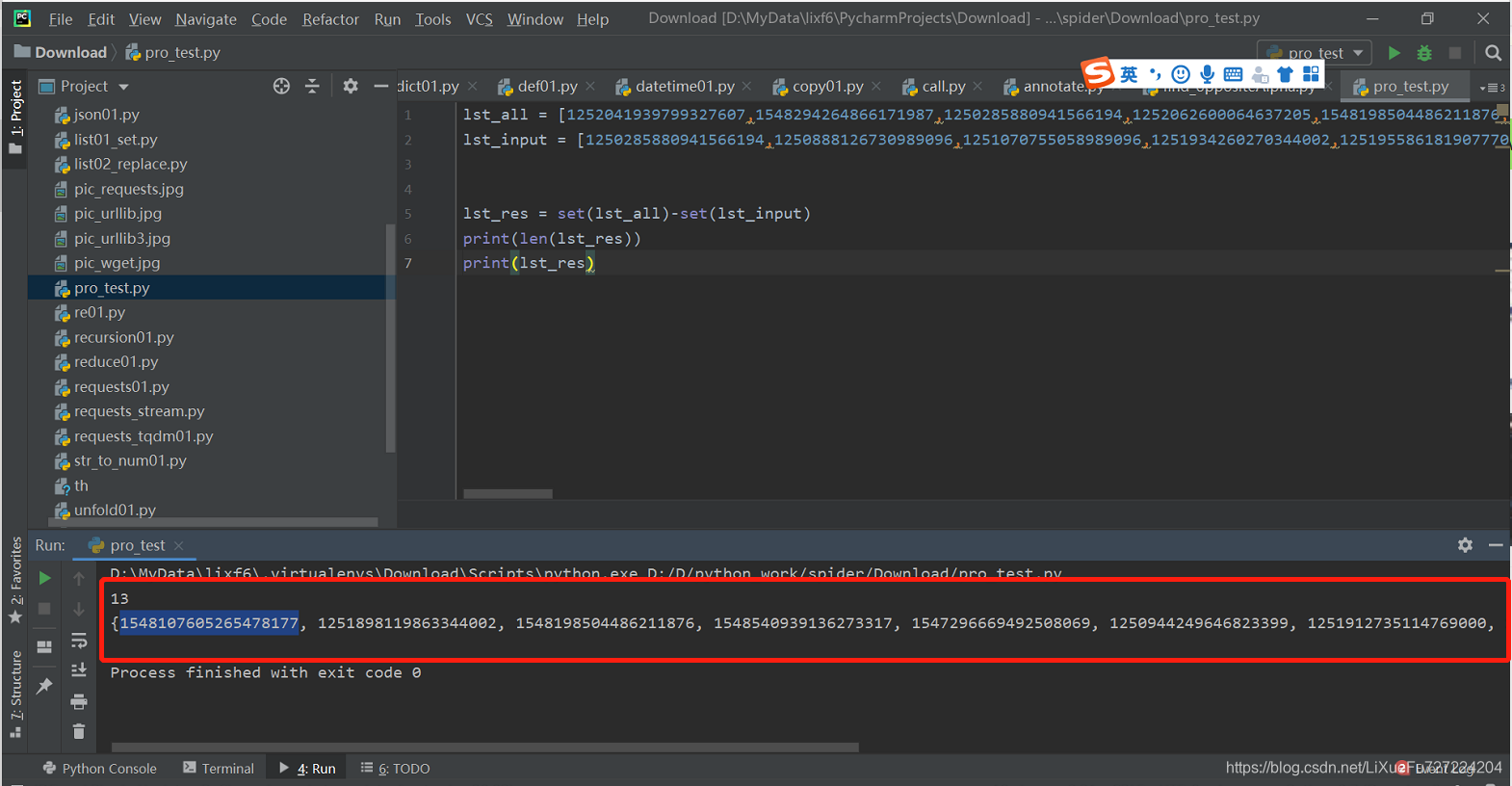
Task: Minimize the Run tool window
Action: click(x=1496, y=545)
